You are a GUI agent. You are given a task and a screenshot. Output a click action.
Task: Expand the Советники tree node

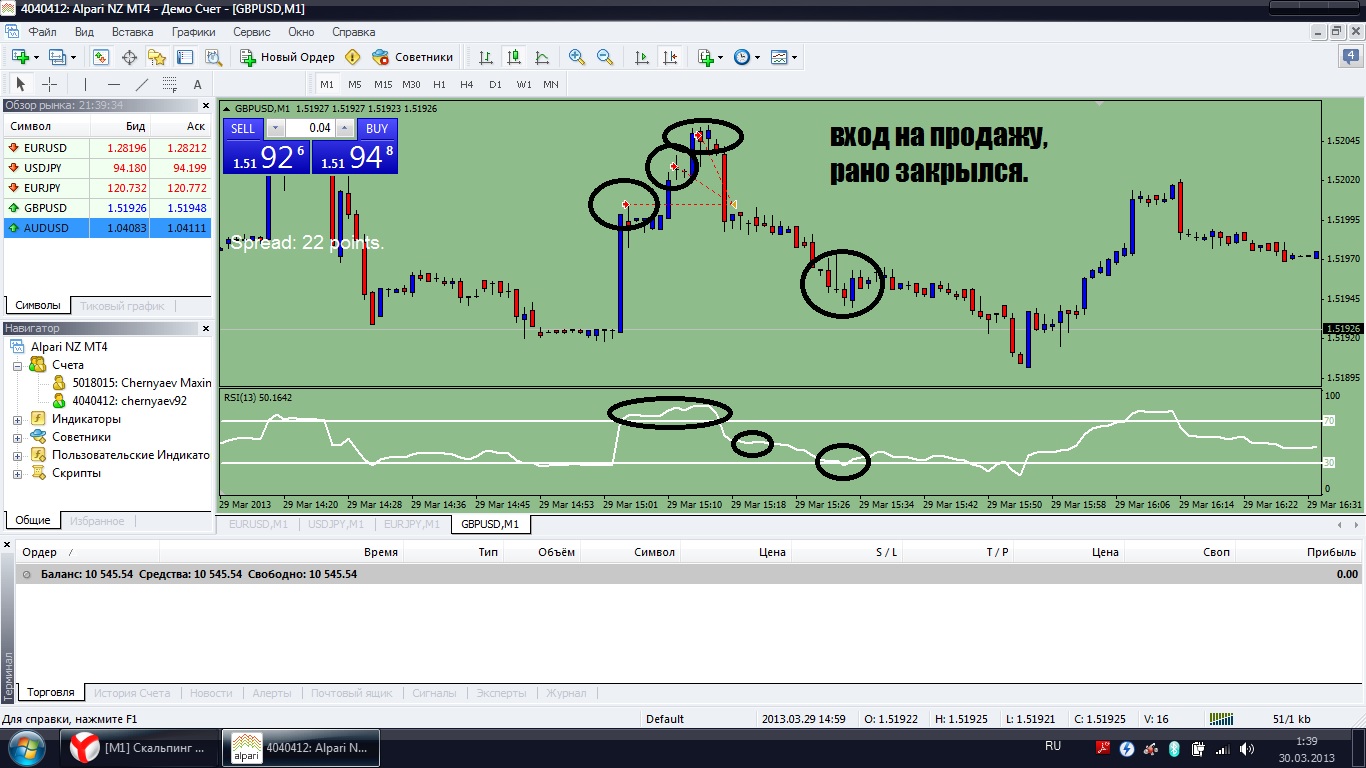[x=17, y=438]
